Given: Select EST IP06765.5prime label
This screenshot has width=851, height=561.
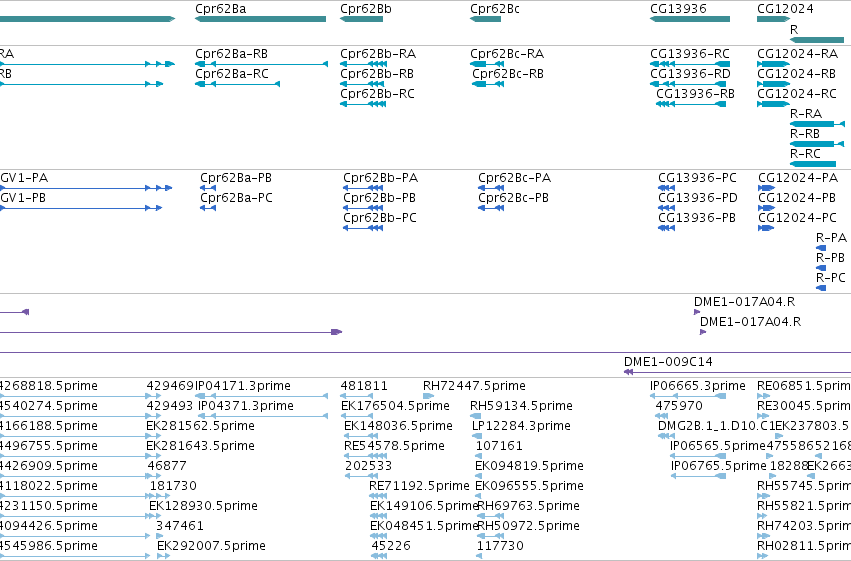Looking at the screenshot, I should point(719,466).
